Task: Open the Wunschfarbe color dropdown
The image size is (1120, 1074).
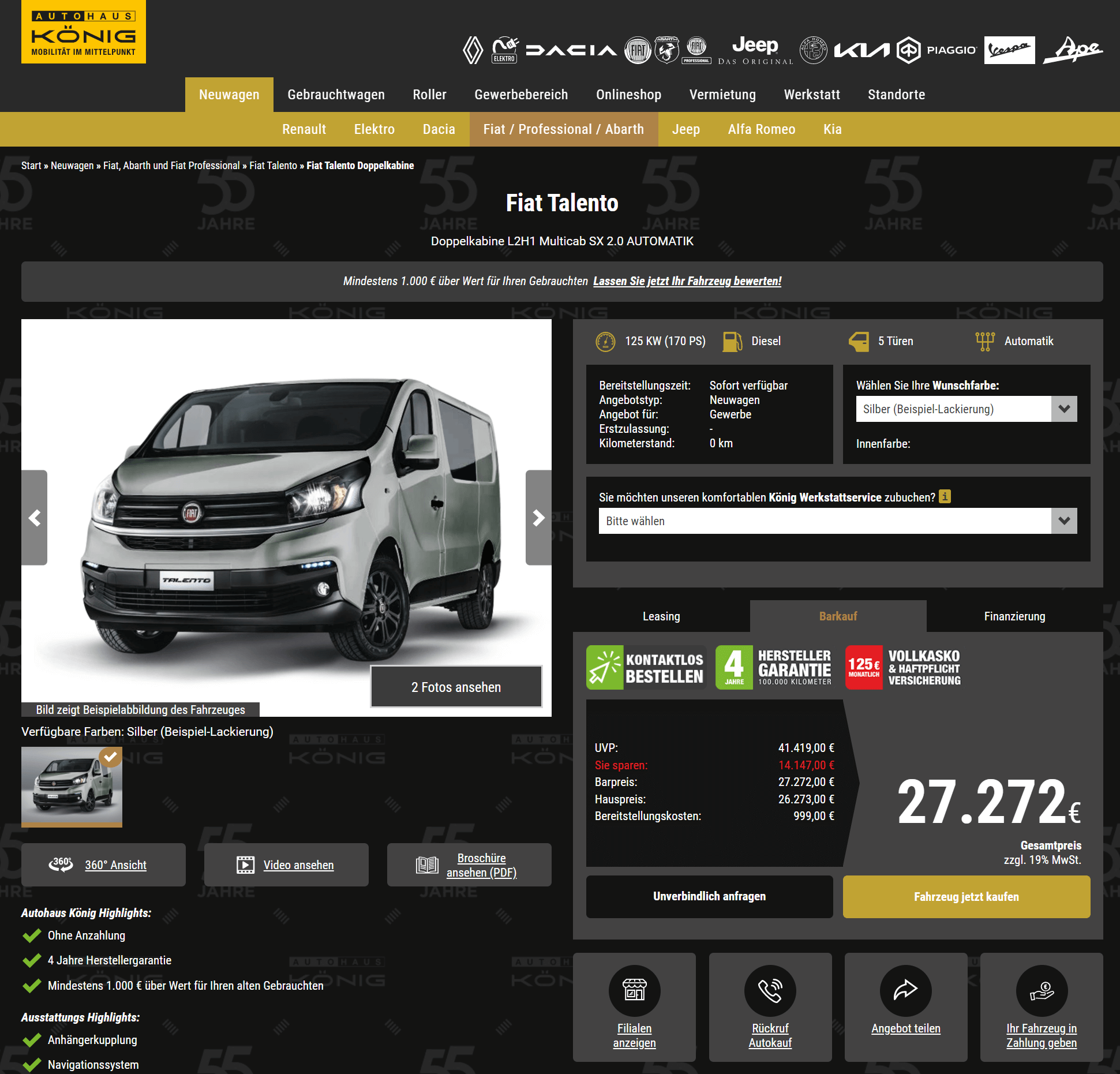Action: tap(967, 409)
